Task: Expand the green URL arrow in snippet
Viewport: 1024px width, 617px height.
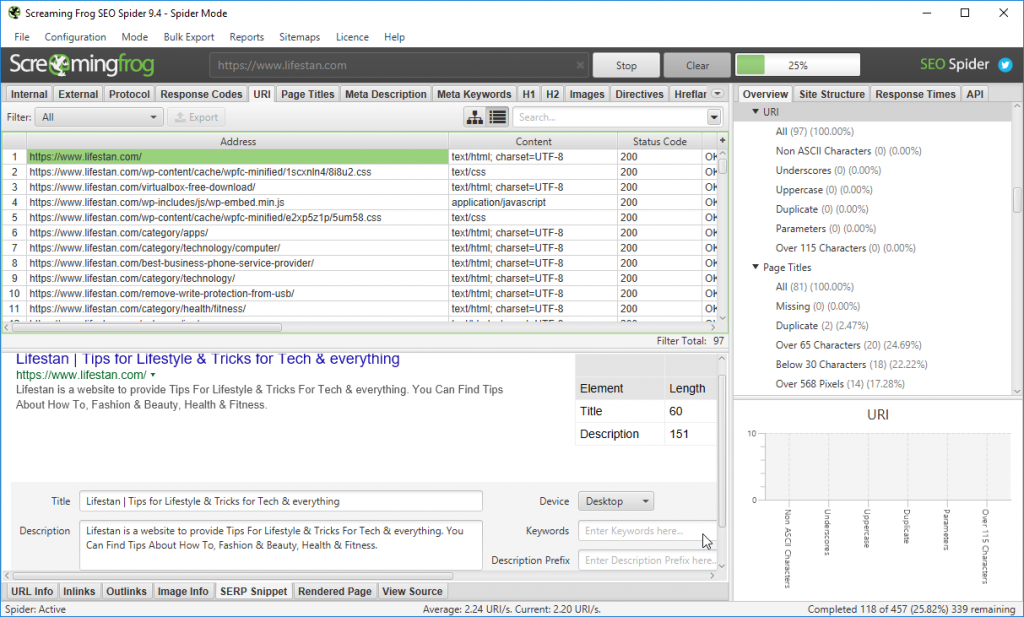Action: click(153, 375)
